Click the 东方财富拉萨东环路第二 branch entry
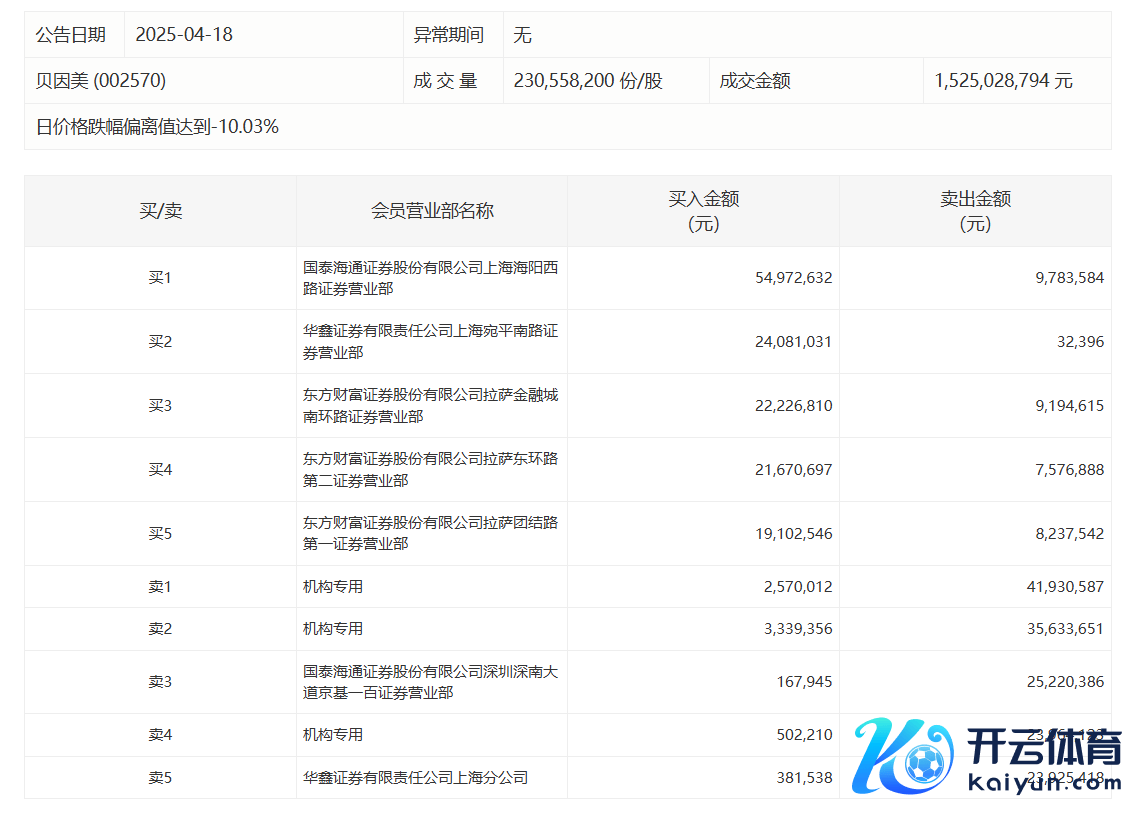 click(430, 470)
